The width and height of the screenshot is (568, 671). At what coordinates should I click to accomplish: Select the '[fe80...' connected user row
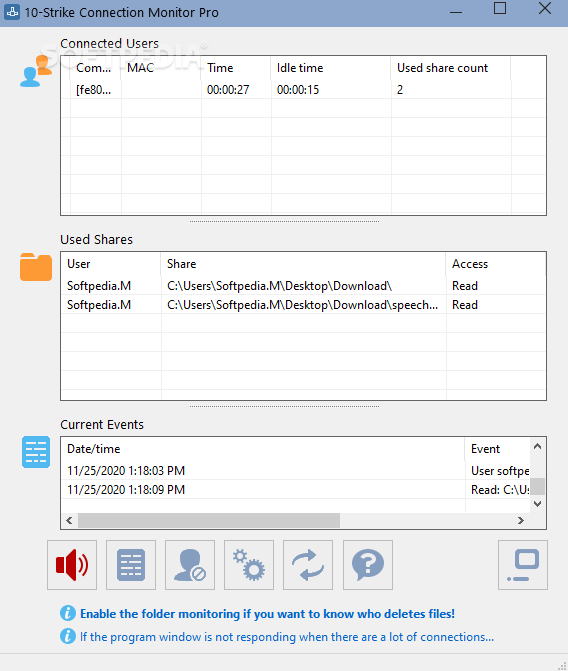[x=303, y=89]
